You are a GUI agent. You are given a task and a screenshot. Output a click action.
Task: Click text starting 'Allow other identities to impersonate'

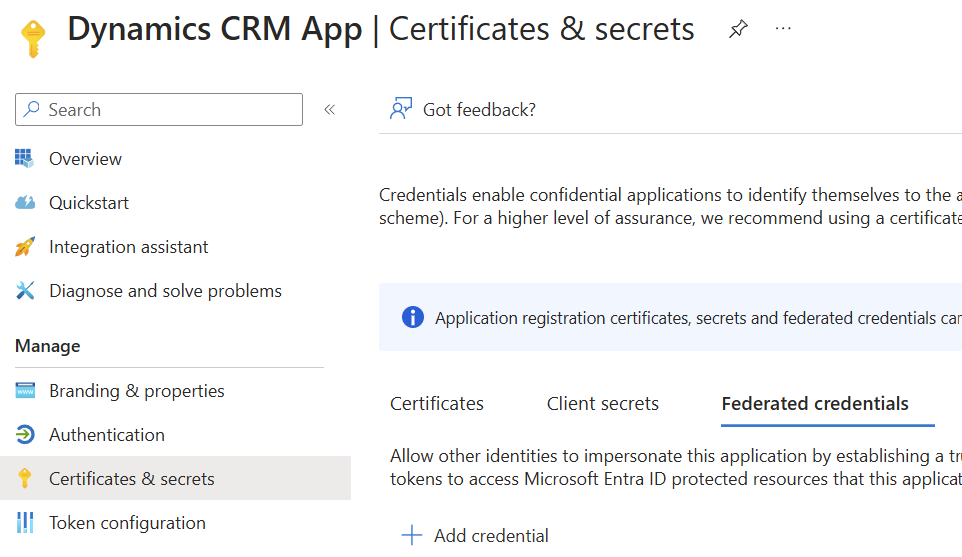tap(675, 467)
